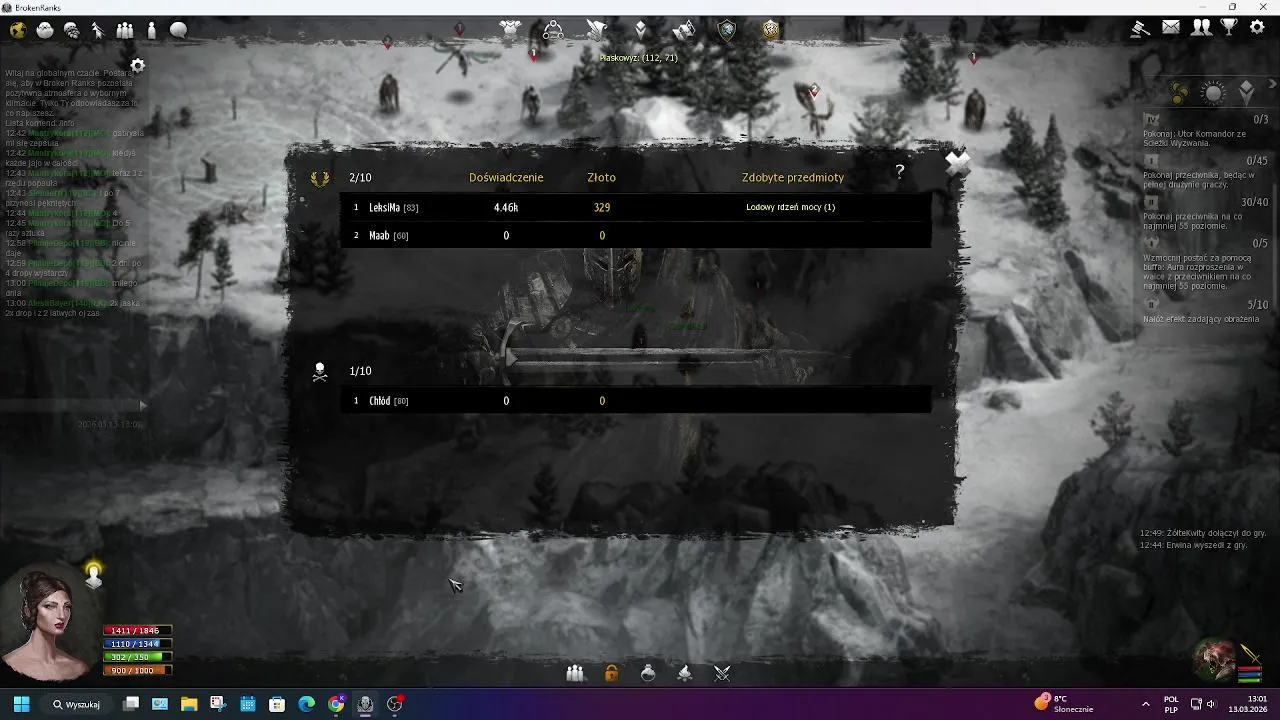
Task: Click the gold coins icon in quest panel
Action: [x=1179, y=94]
